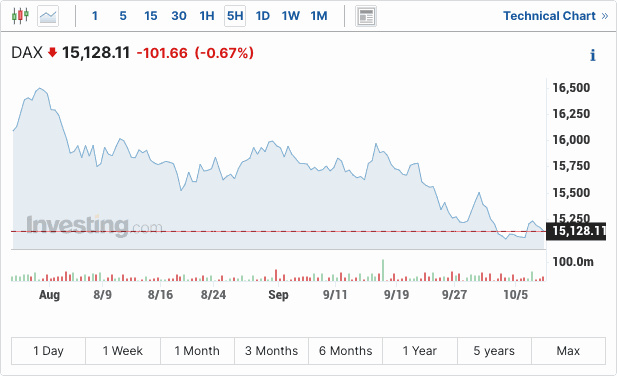Click the blue info icon
This screenshot has width=617, height=376.
593,55
